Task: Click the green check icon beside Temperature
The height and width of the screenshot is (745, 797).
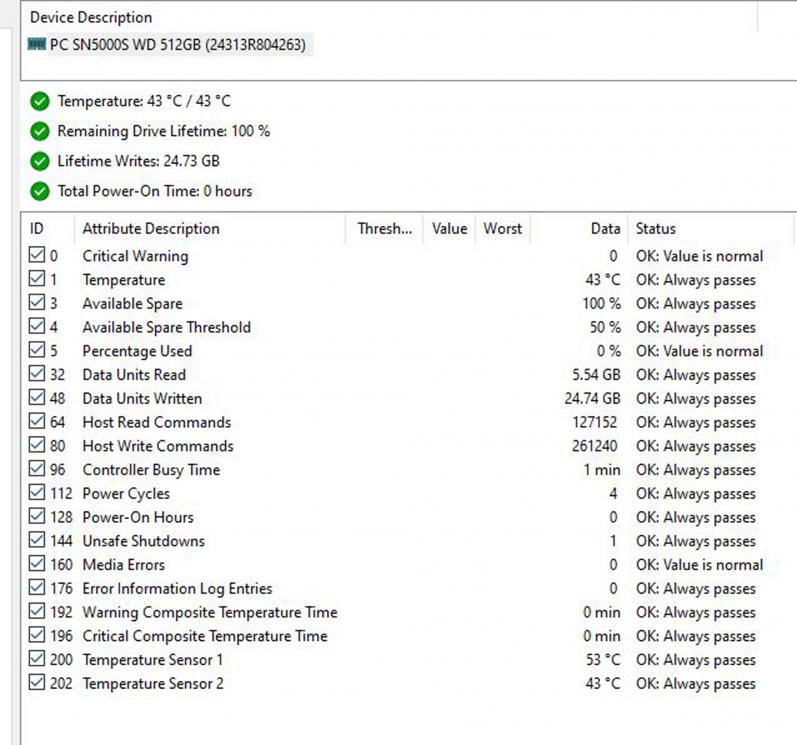Action: click(x=40, y=101)
